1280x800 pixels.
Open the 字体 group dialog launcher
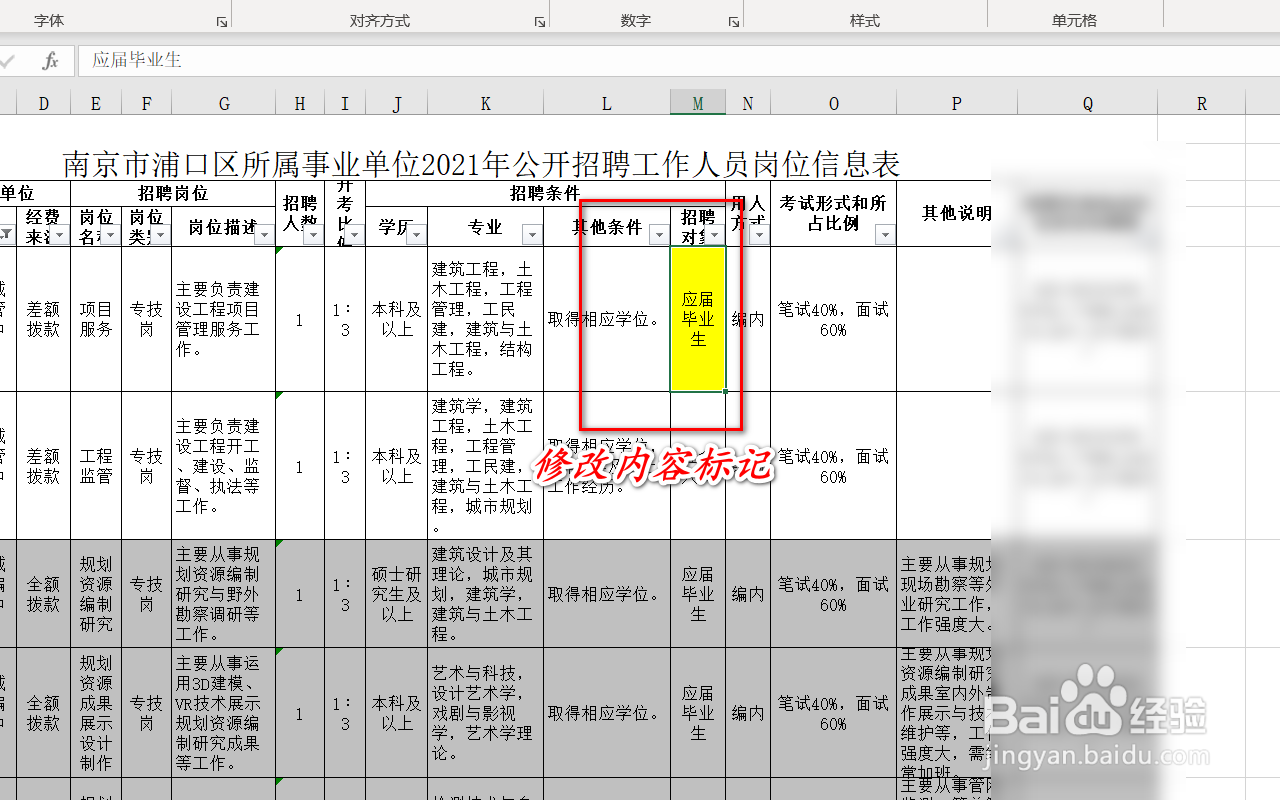coord(223,21)
